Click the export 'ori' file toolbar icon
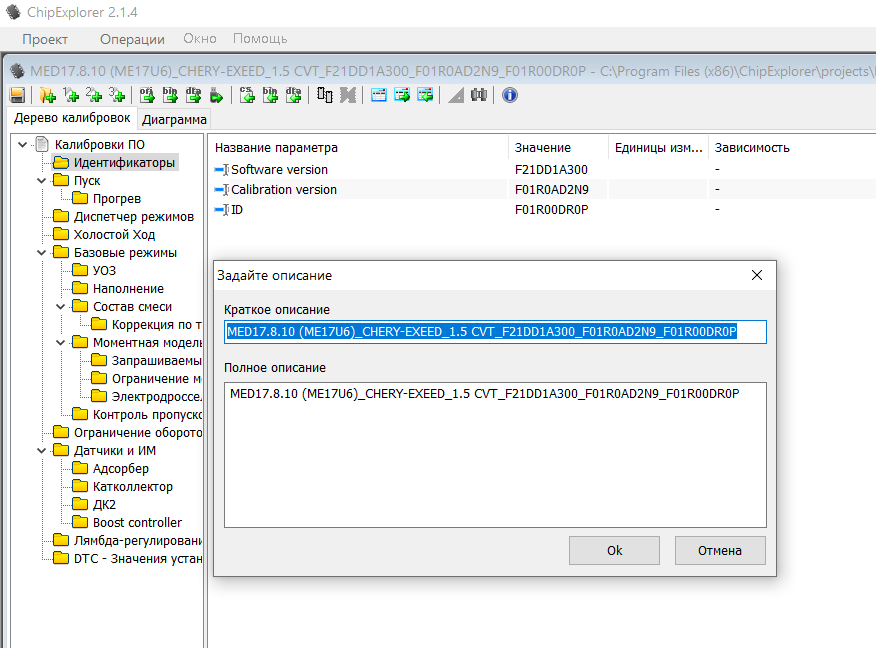 coord(146,95)
